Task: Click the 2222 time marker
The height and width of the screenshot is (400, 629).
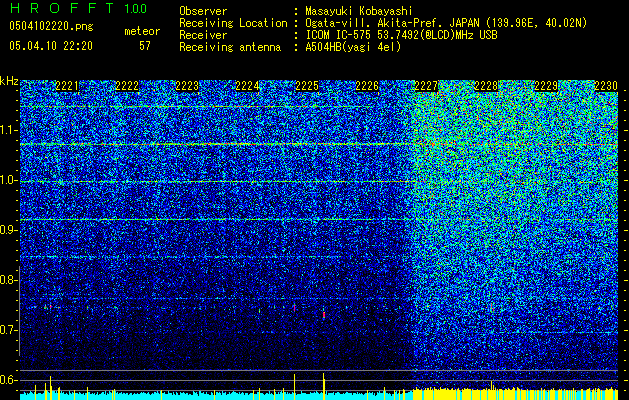Action: pos(127,86)
